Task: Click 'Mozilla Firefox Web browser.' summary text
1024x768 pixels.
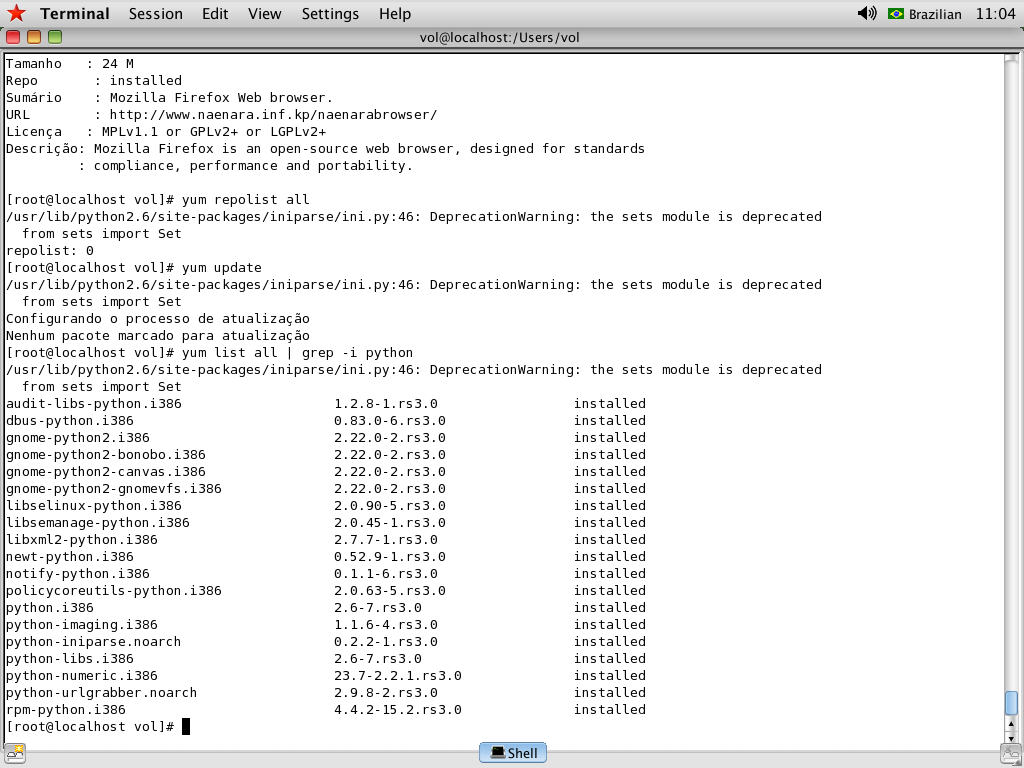Action: [221, 98]
